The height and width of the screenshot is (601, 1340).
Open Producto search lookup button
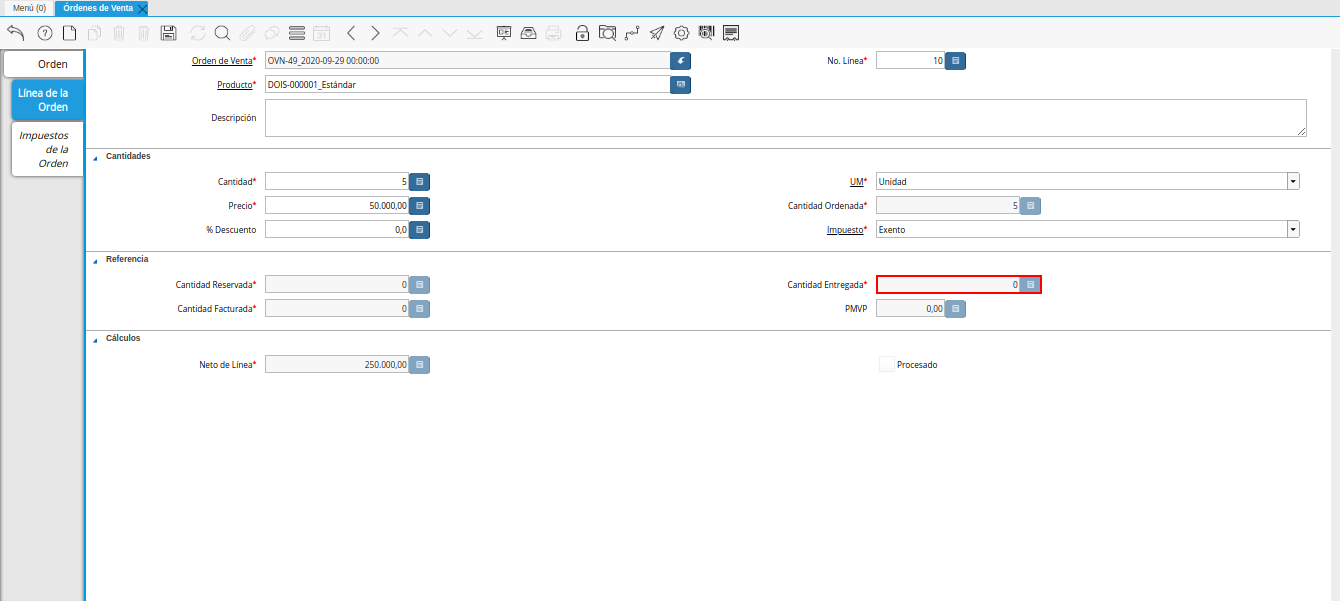[681, 85]
